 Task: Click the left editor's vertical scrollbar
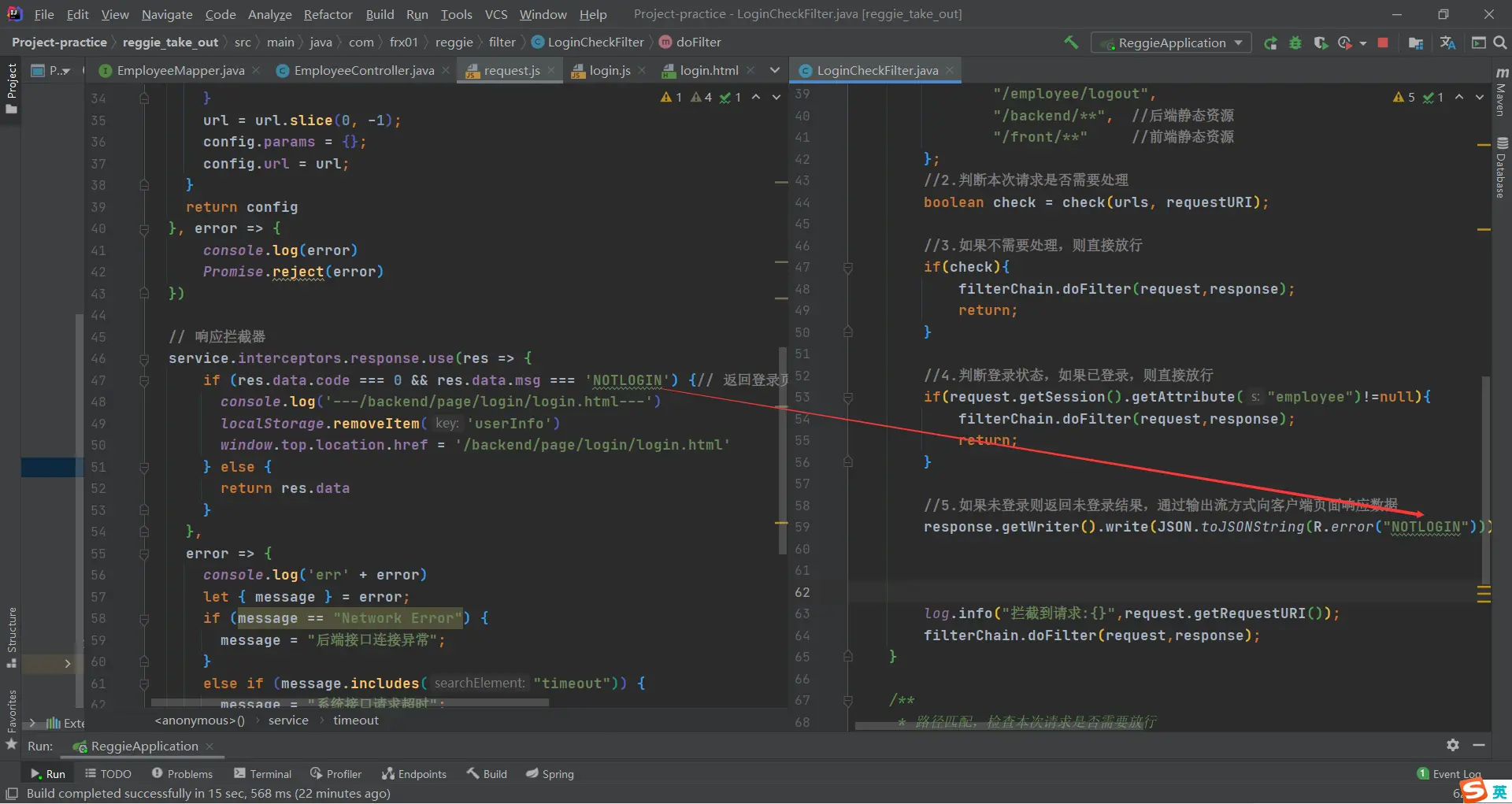pyautogui.click(x=782, y=449)
